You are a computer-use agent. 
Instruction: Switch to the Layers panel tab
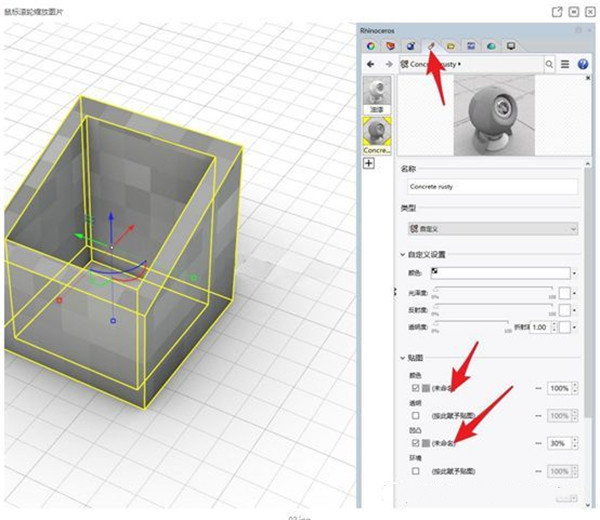pyautogui.click(x=390, y=46)
